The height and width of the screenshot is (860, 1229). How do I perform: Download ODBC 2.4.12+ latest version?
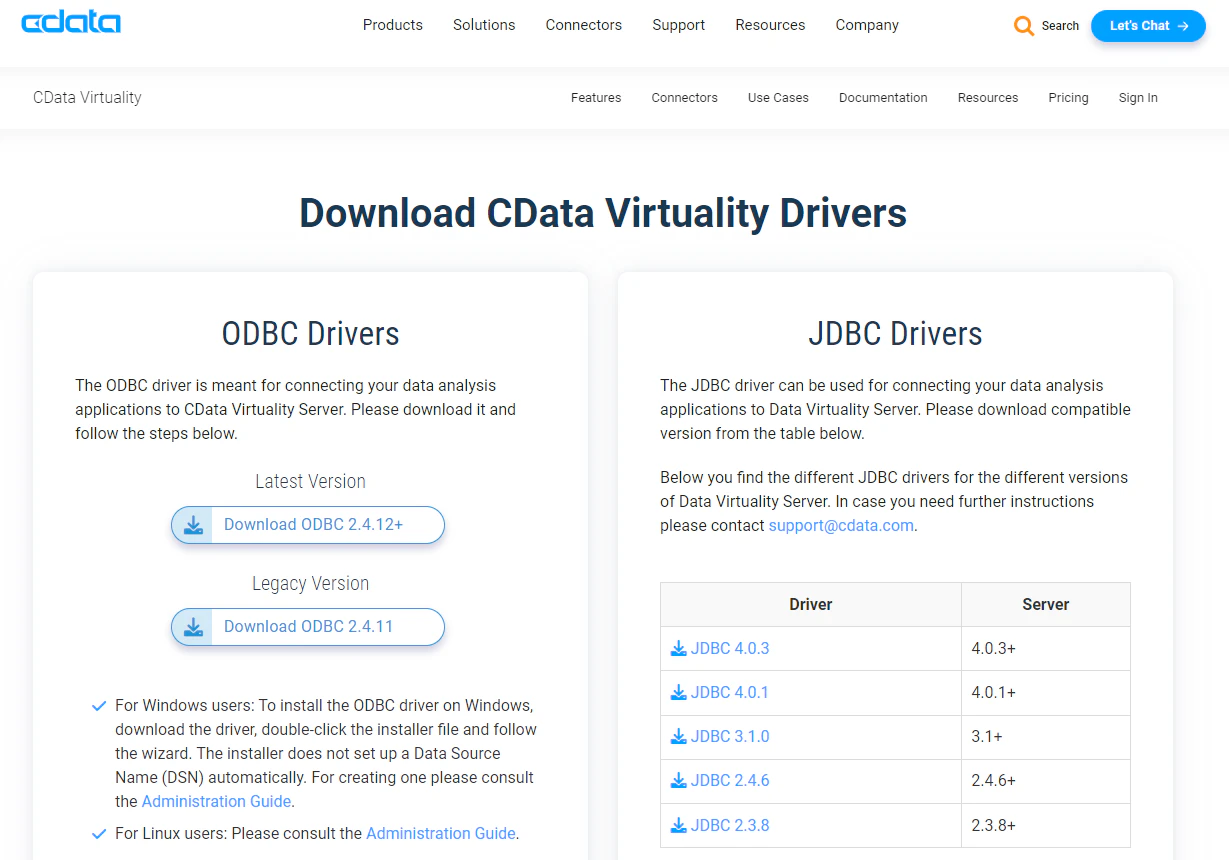(308, 525)
